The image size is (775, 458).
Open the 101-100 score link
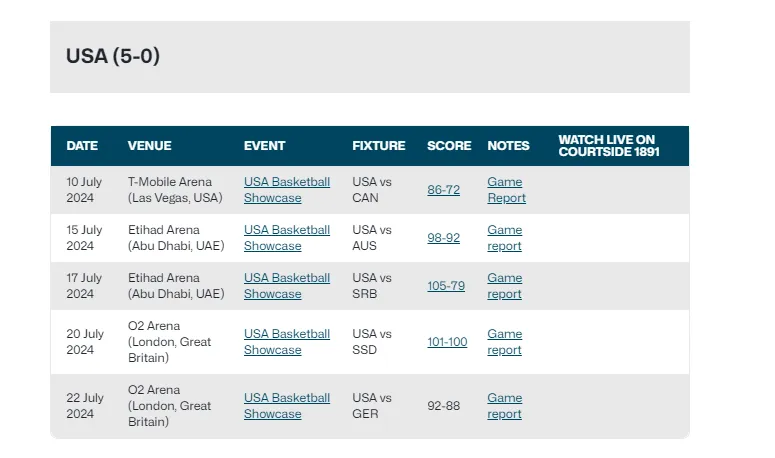click(x=447, y=341)
